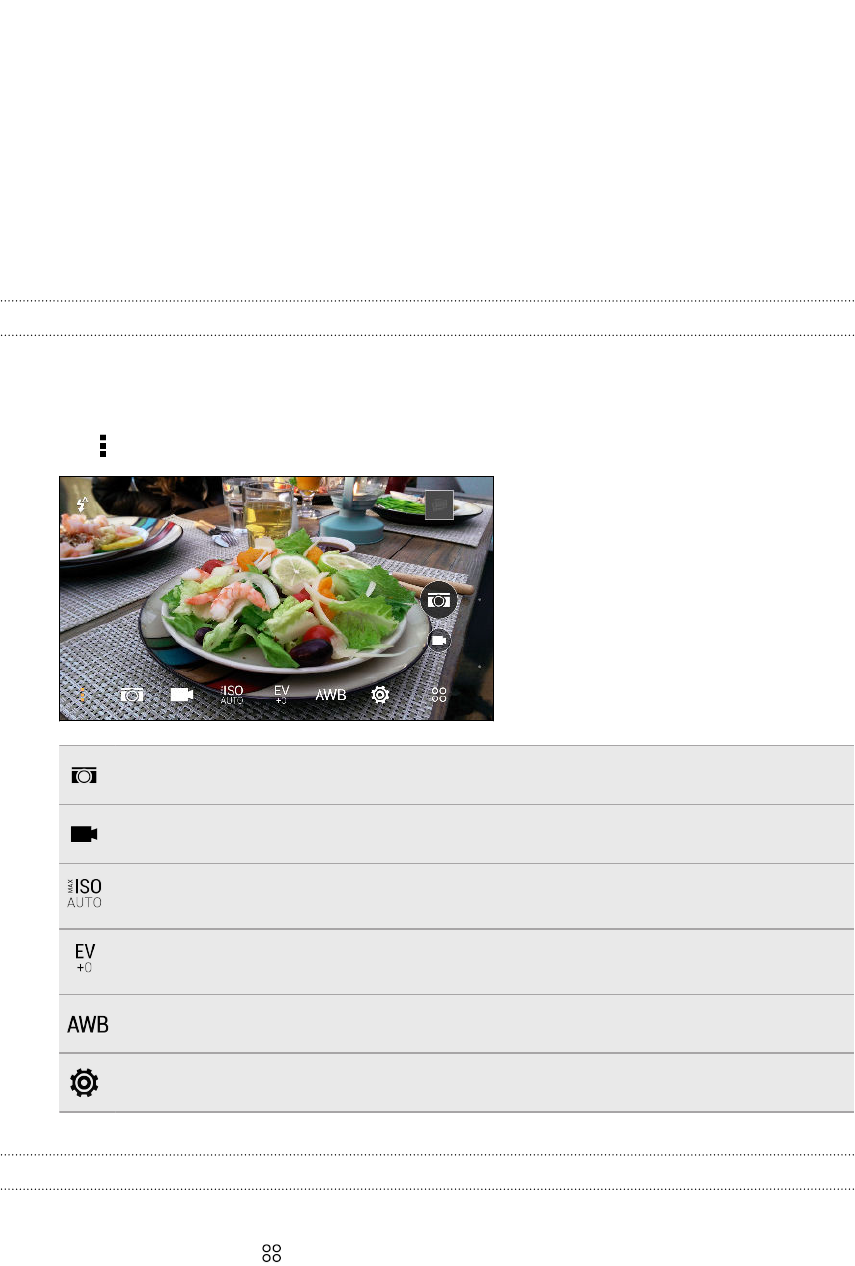Click the camera icon in the table

click(x=85, y=775)
